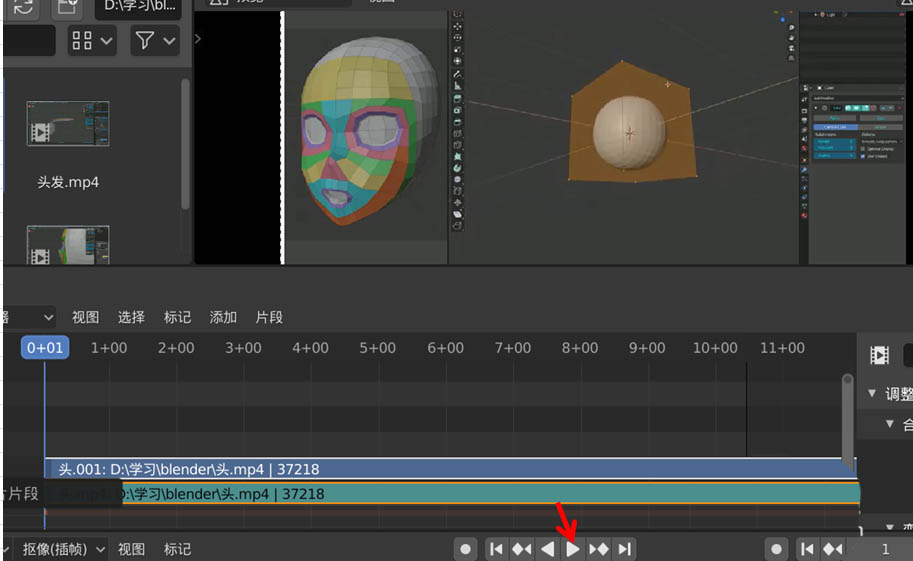Image resolution: width=913 pixels, height=561 pixels.
Task: Click the file browser path field
Action: (138, 9)
